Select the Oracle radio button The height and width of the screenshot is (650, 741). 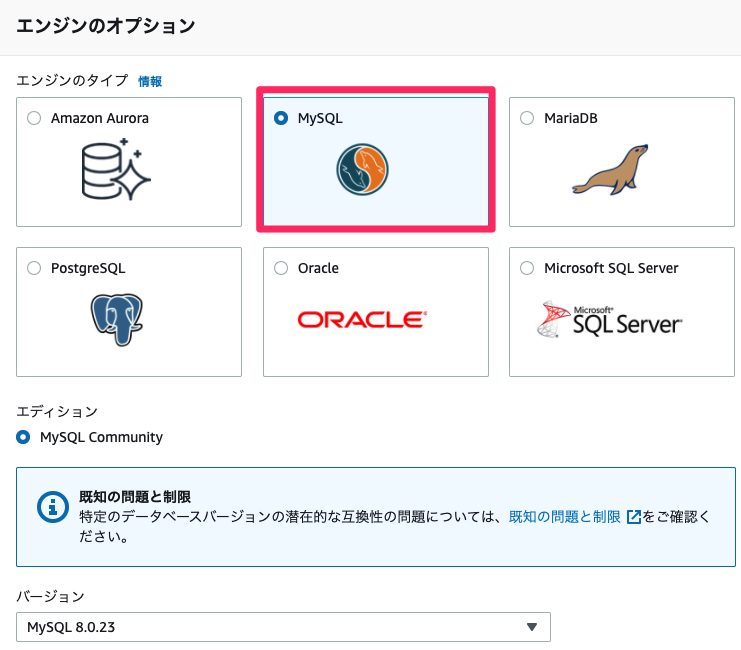point(281,268)
